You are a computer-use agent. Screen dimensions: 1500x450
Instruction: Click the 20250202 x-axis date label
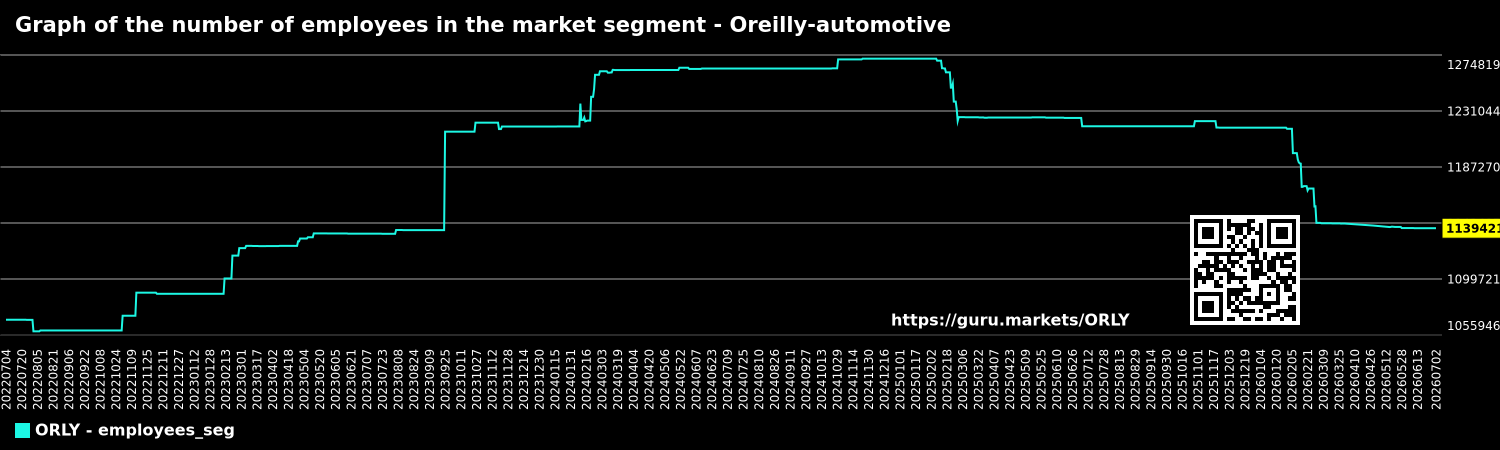click(x=932, y=378)
